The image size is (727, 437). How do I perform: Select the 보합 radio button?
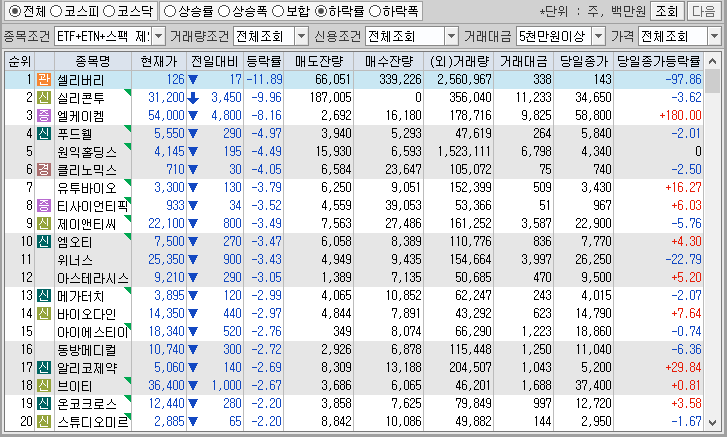(278, 12)
